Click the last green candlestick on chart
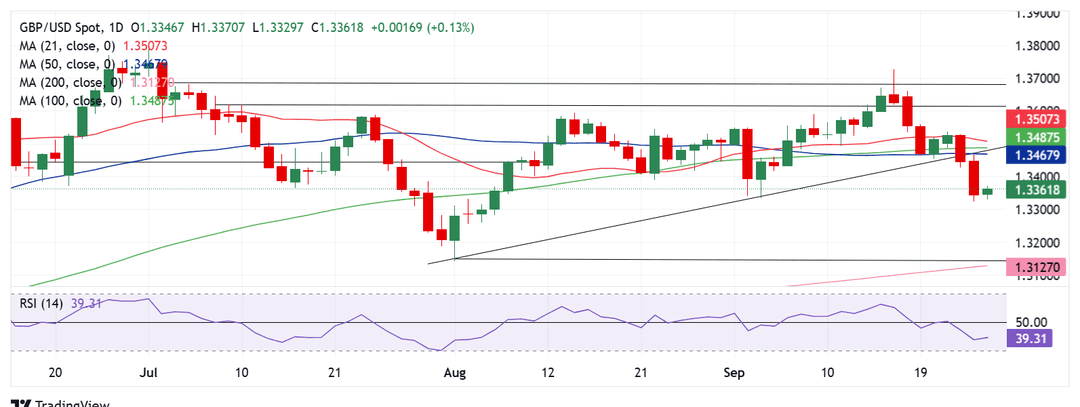This screenshot has width=1080, height=407. tap(987, 191)
